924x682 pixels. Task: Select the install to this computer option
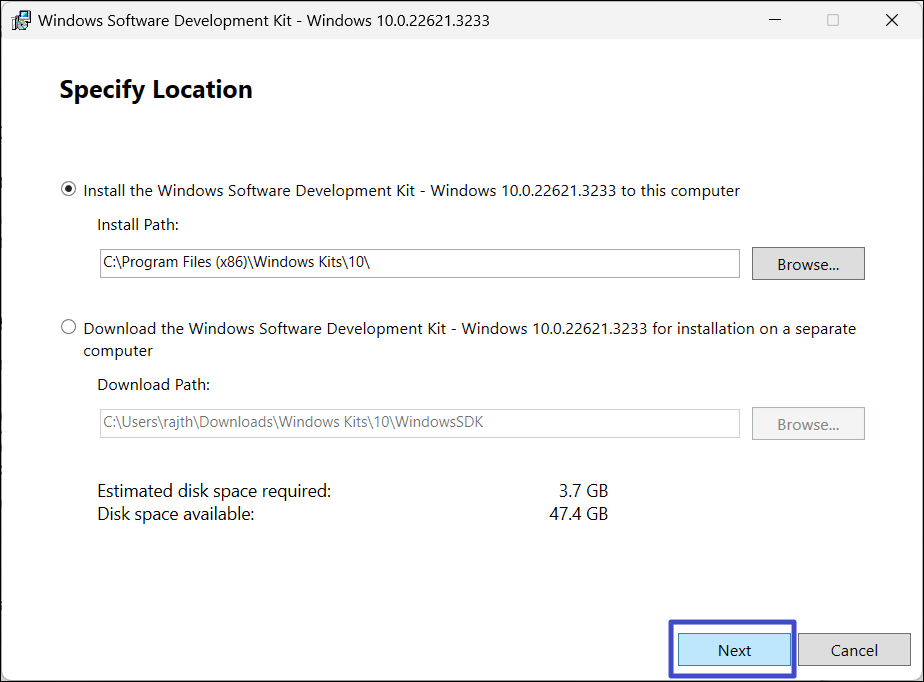[68, 190]
